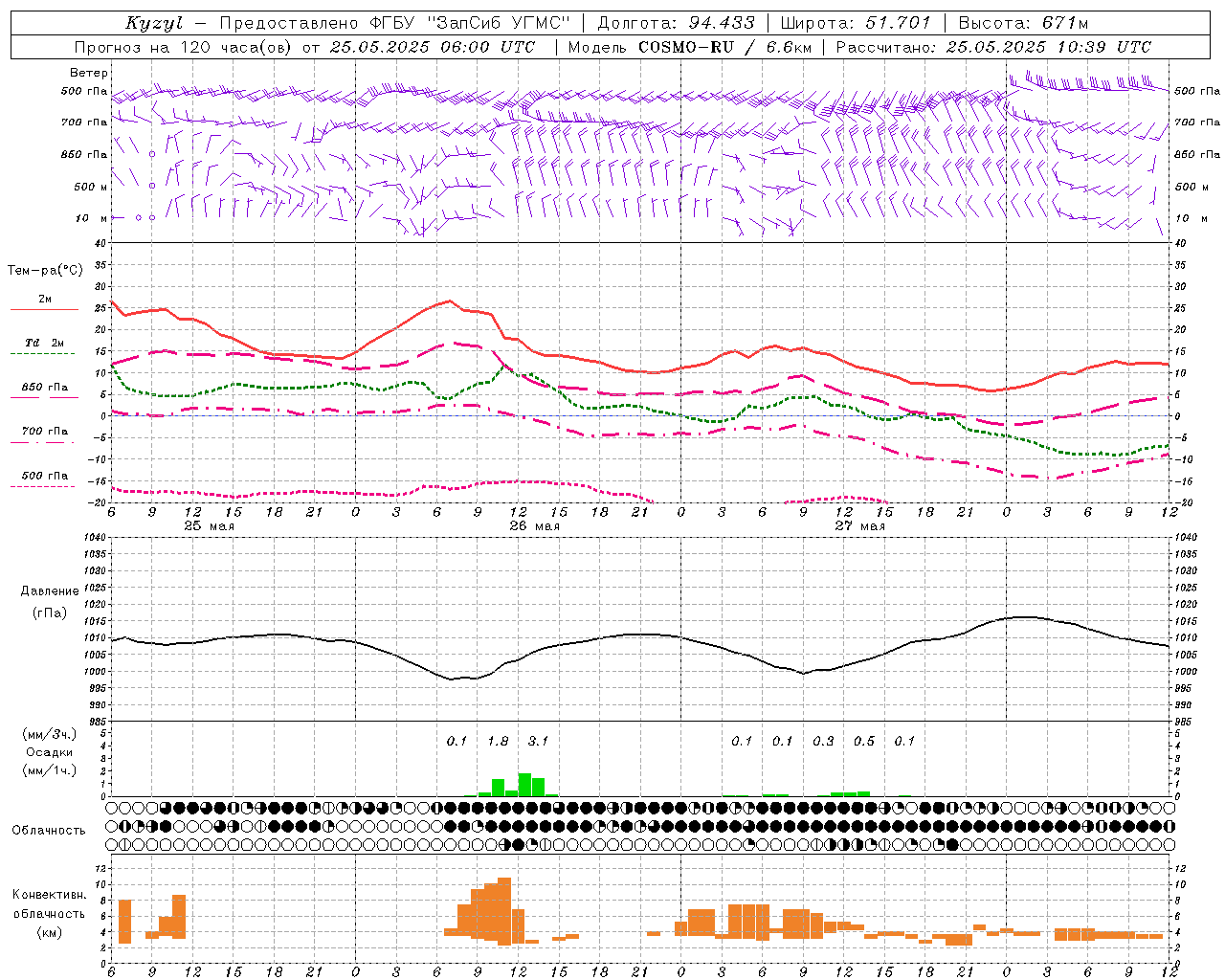Click the station name "Kyzyl" in the header
This screenshot has width=1225, height=980.
[154, 23]
